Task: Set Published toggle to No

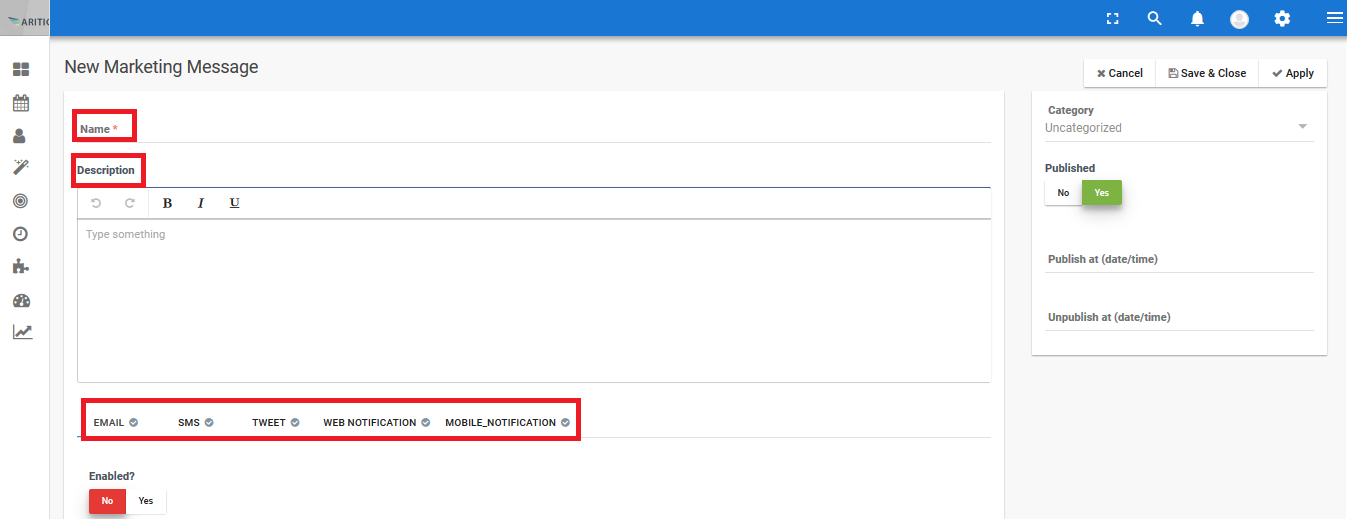Action: point(1063,193)
